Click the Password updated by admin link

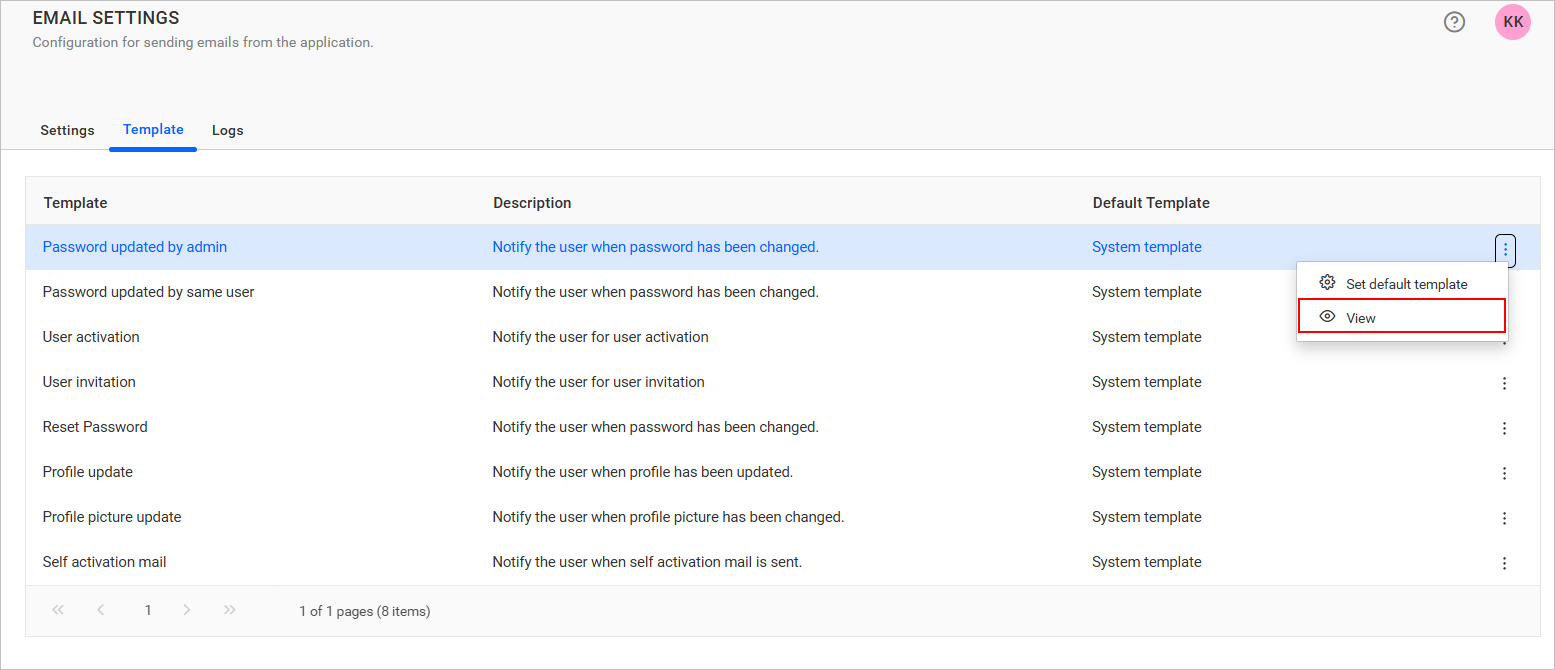click(x=135, y=247)
